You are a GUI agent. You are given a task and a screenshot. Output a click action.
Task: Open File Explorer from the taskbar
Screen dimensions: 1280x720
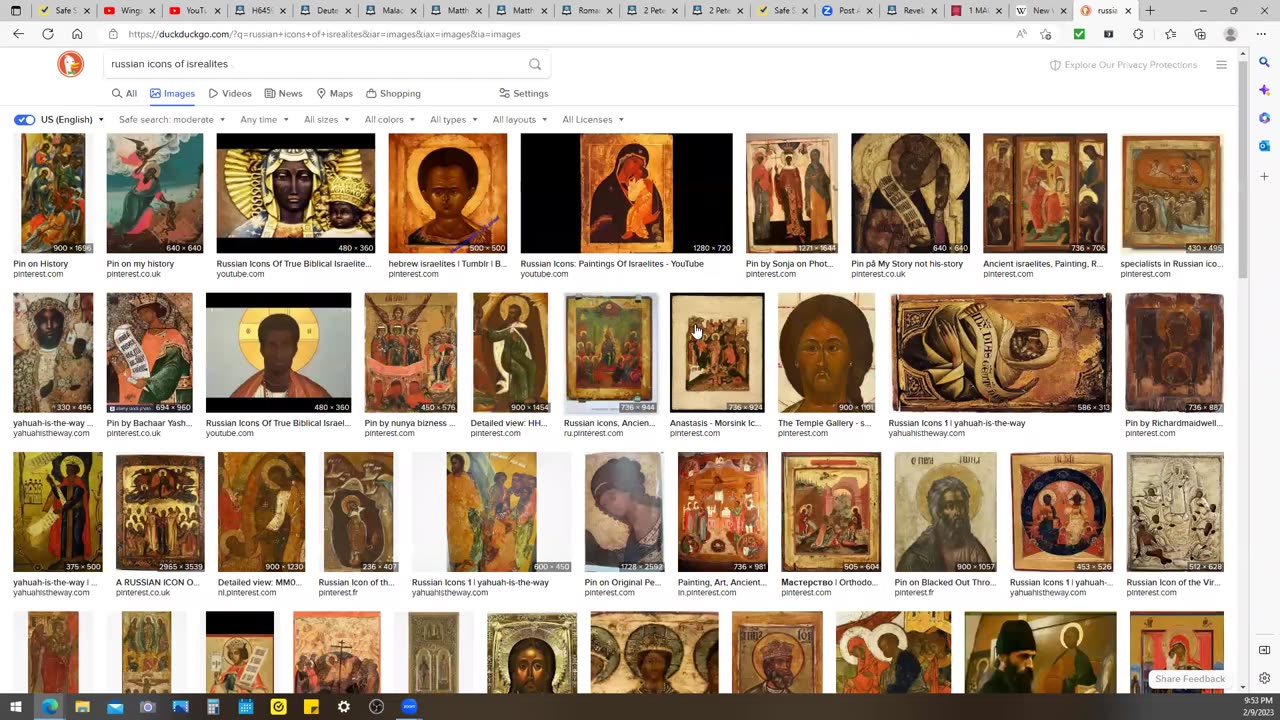(x=82, y=707)
